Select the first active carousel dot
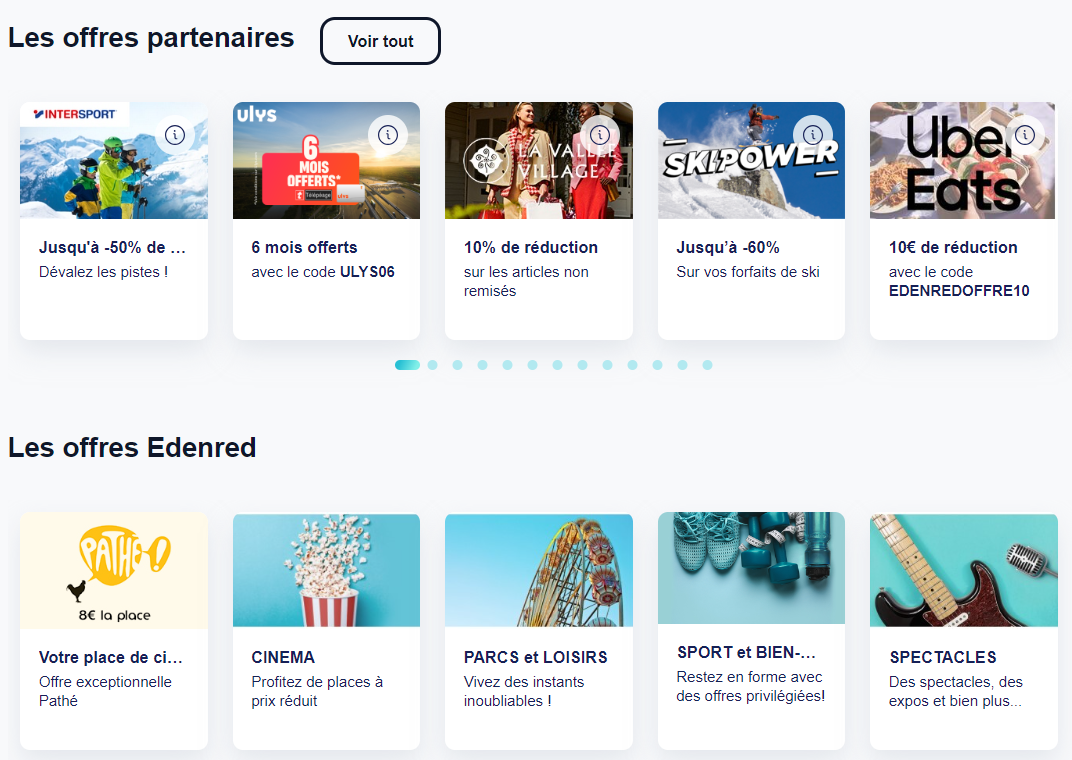 (407, 365)
